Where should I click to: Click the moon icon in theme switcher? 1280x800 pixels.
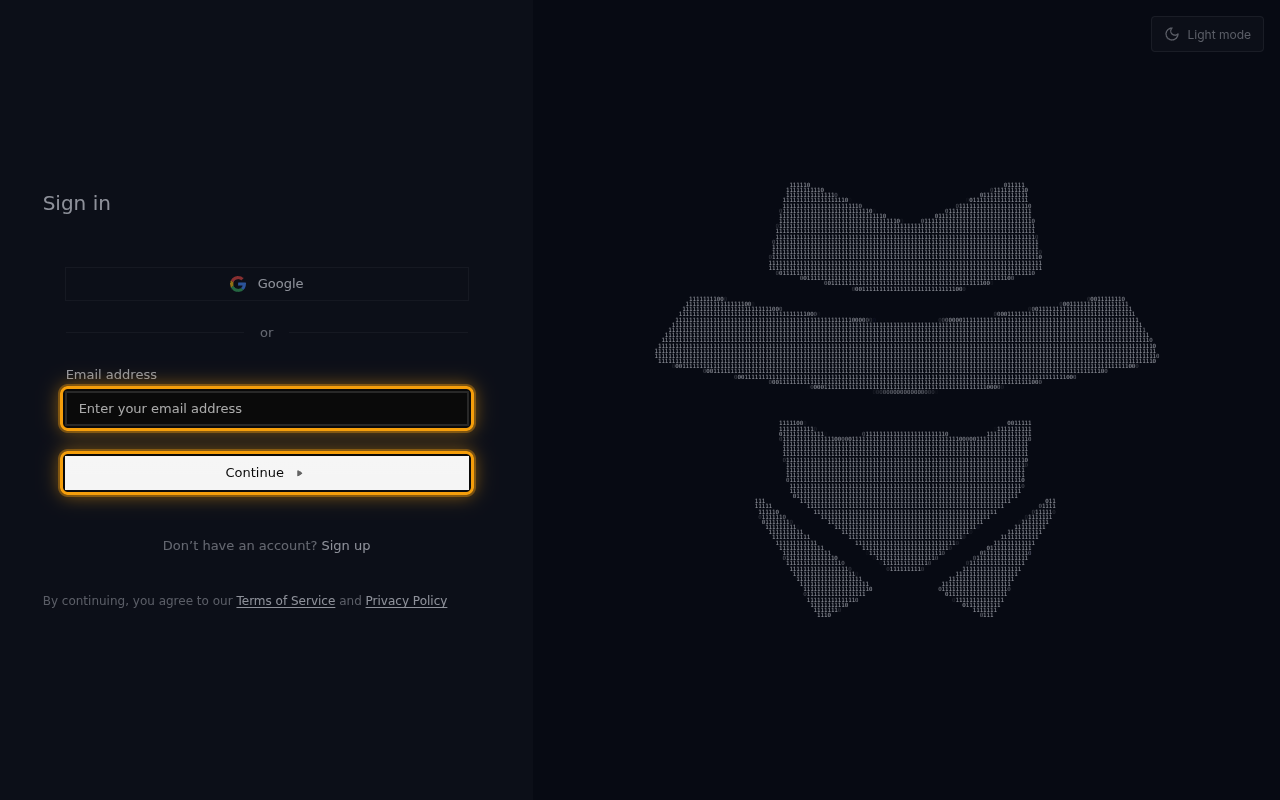pyautogui.click(x=1172, y=34)
